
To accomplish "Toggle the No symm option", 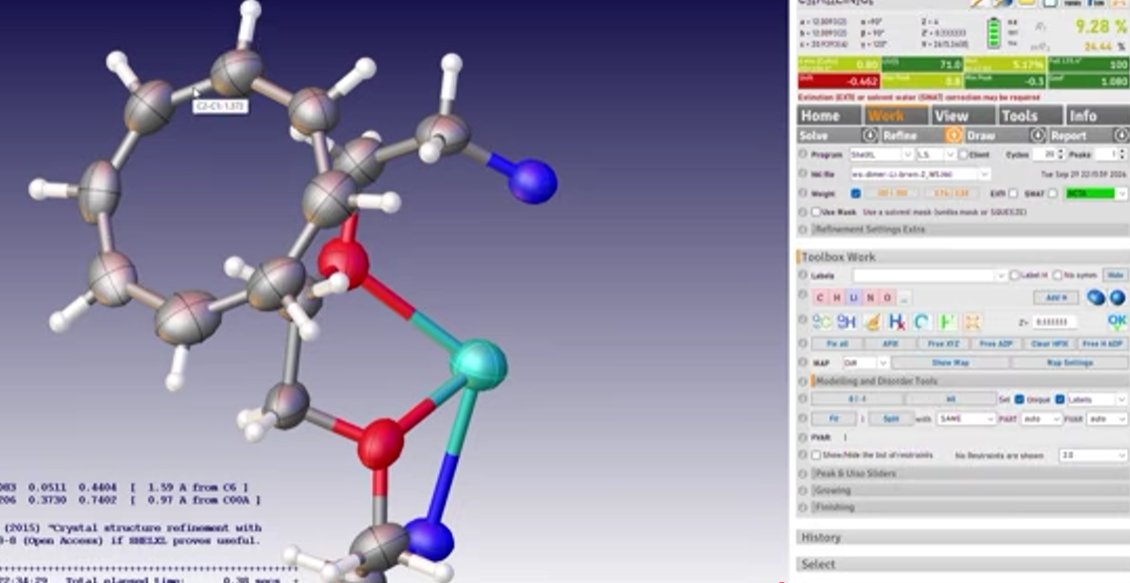I will [1057, 275].
